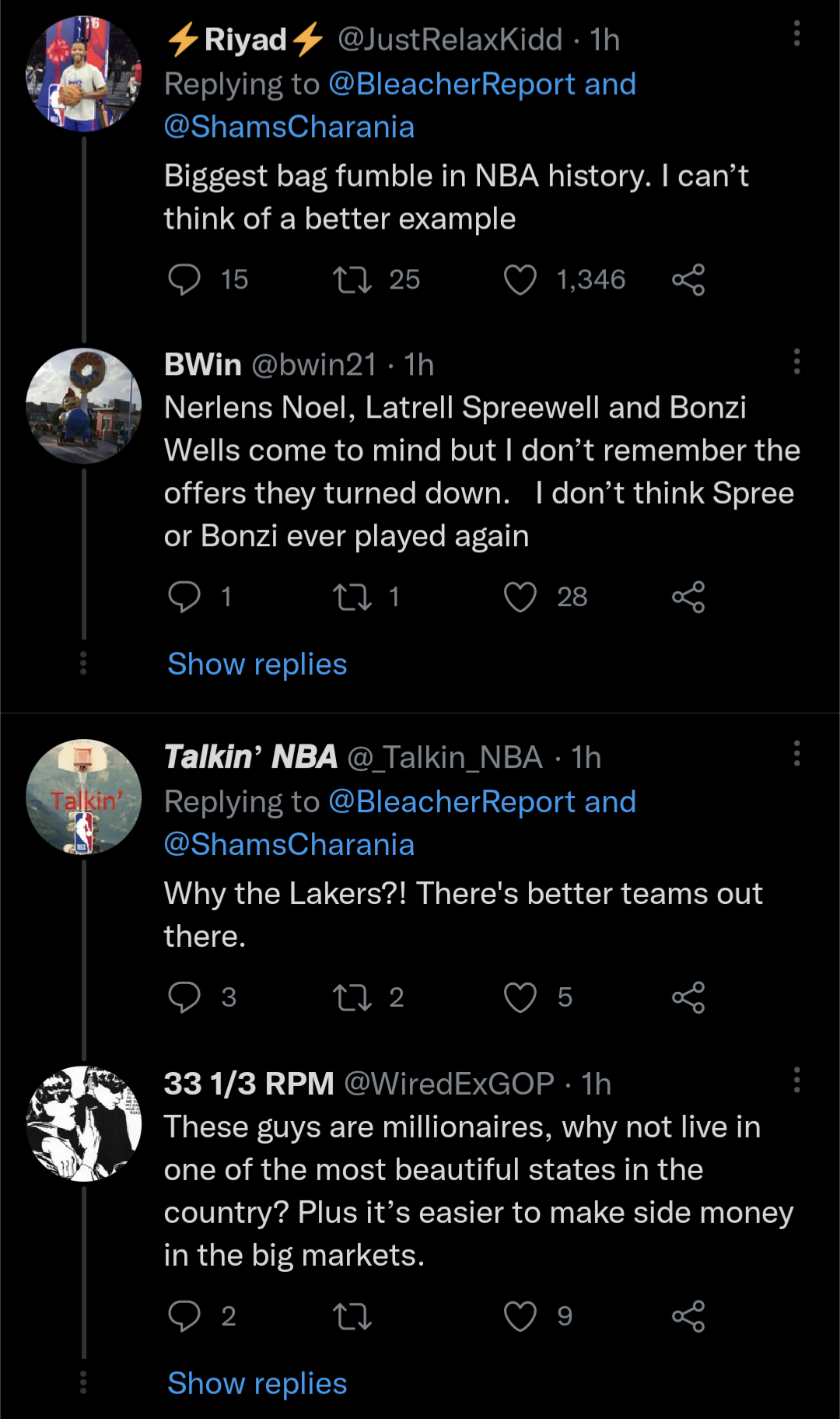Open Riyad's profile picture
Screen dimensions: 840x1419
pos(84,74)
